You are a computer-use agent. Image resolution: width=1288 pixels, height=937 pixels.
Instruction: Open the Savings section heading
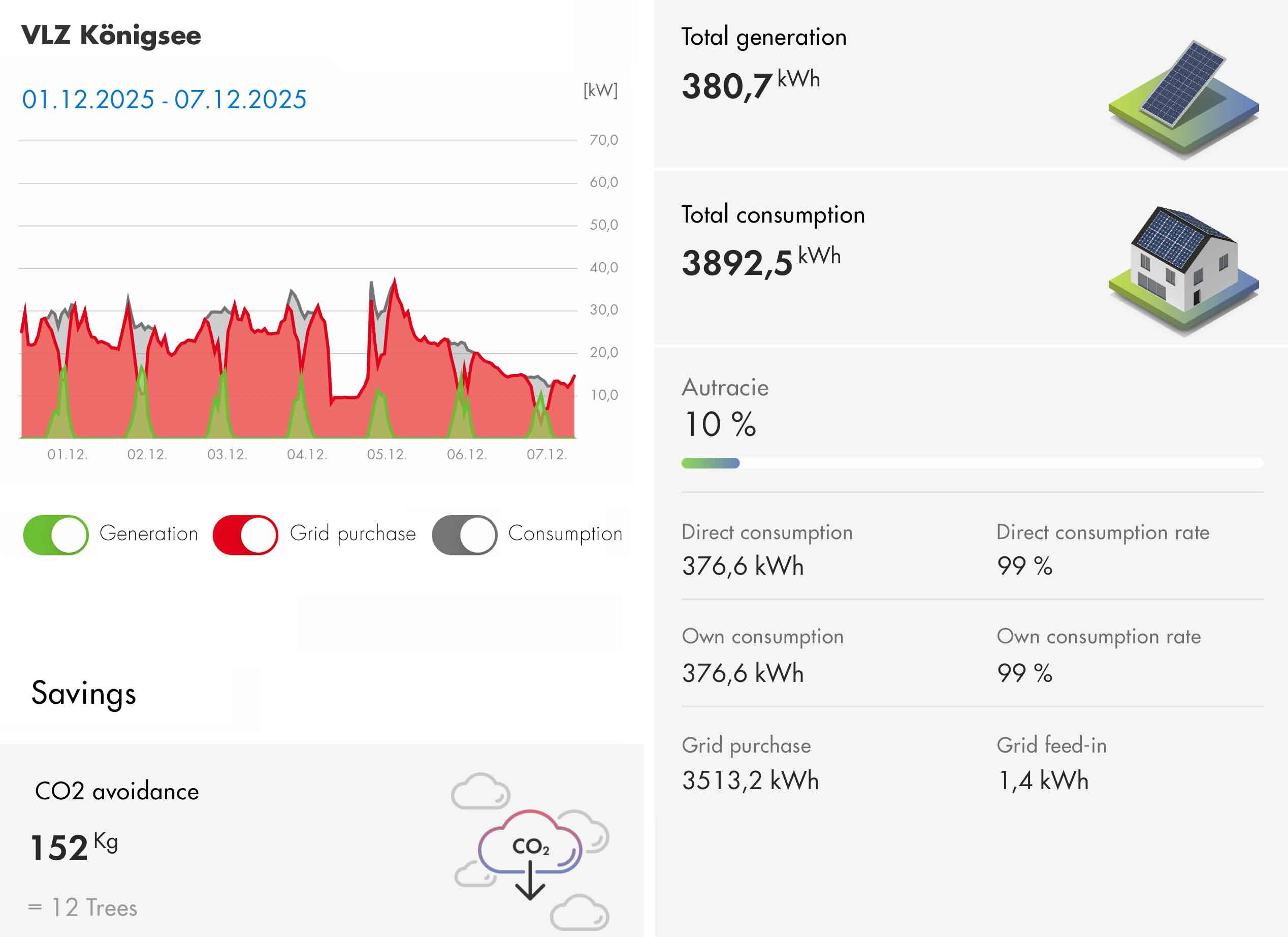[83, 693]
